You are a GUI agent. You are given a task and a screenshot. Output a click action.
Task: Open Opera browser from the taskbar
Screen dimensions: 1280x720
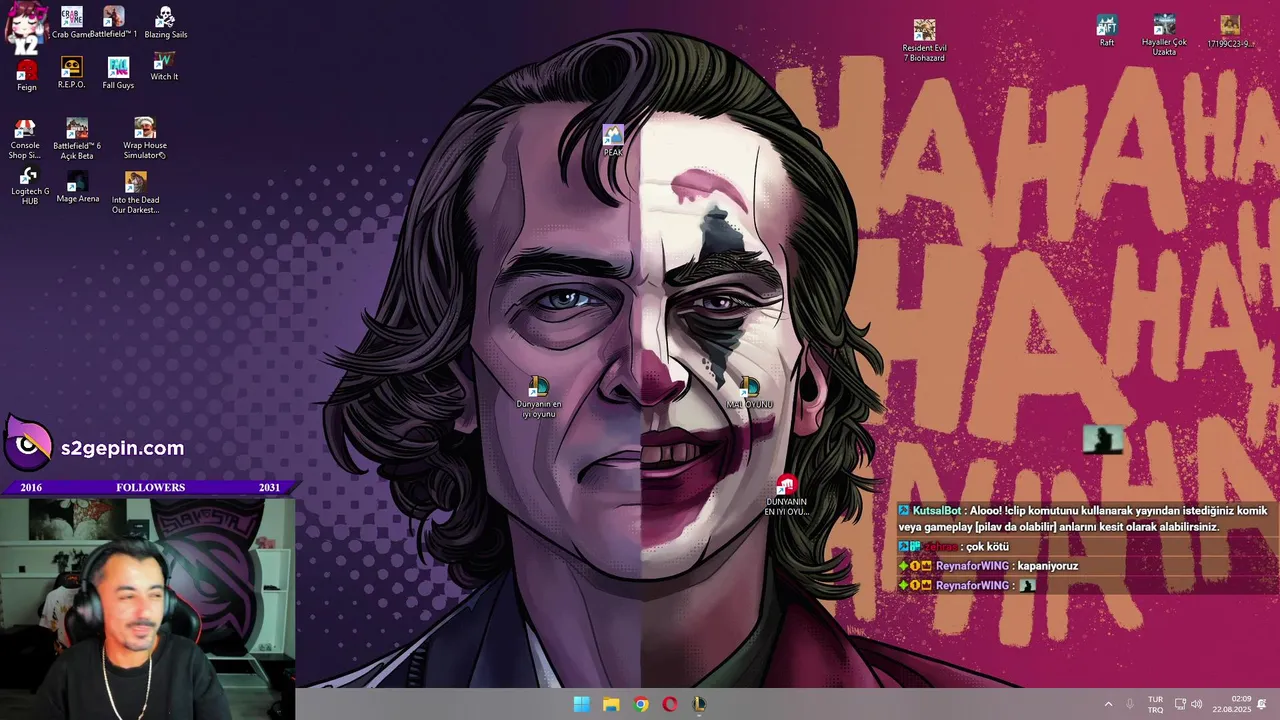(x=670, y=704)
